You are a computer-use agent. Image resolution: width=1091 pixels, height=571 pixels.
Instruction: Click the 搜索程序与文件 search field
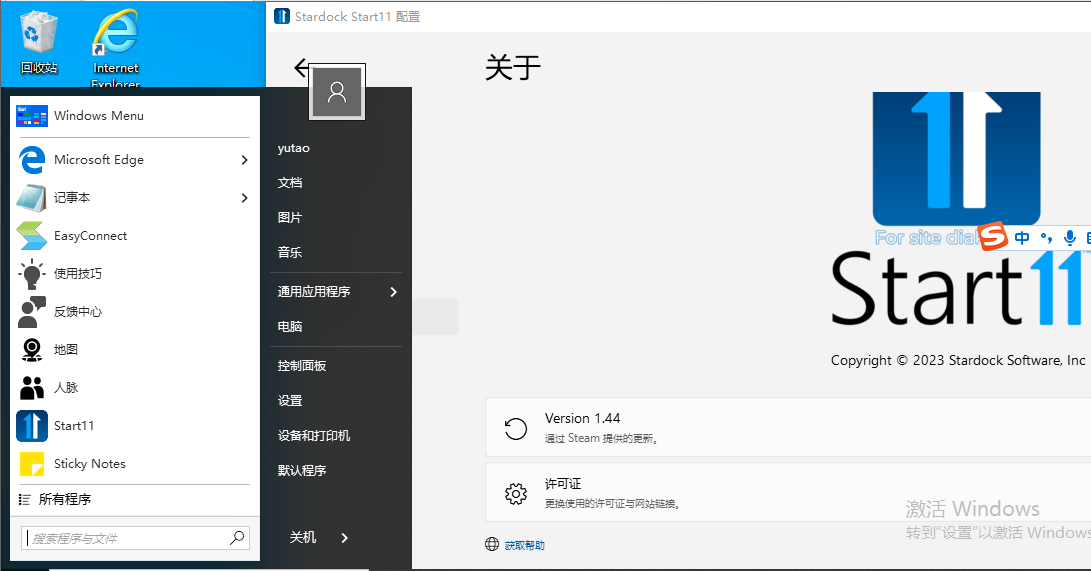(x=136, y=538)
